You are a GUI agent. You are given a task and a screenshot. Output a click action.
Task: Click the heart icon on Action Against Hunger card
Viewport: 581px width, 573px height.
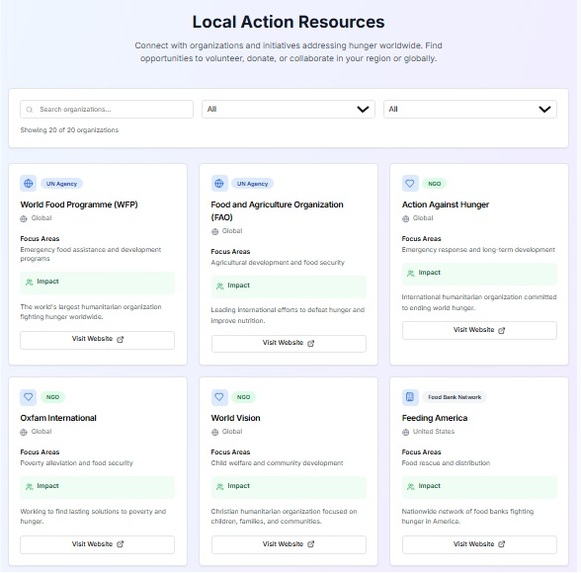point(410,183)
